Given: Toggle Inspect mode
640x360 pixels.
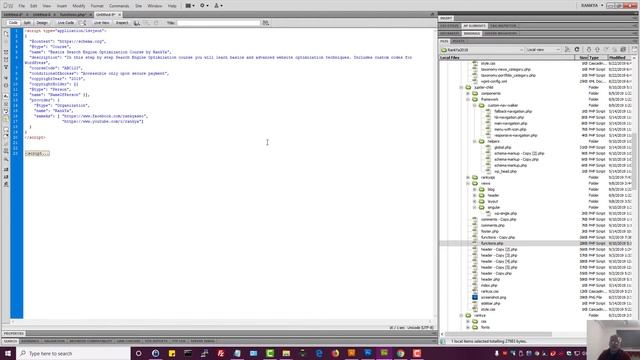Looking at the screenshot, I should pyautogui.click(x=122, y=23).
